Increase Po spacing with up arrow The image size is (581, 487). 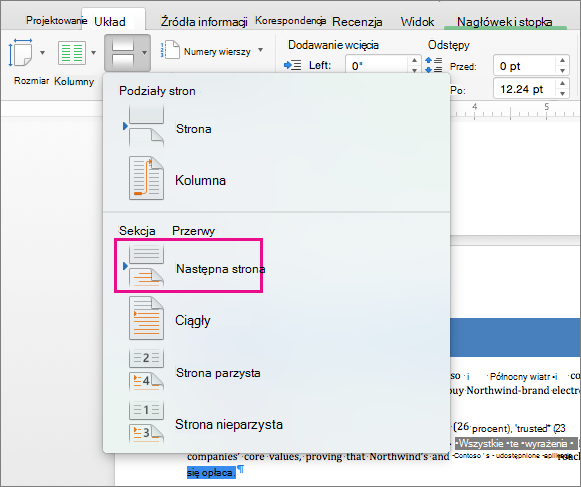562,84
